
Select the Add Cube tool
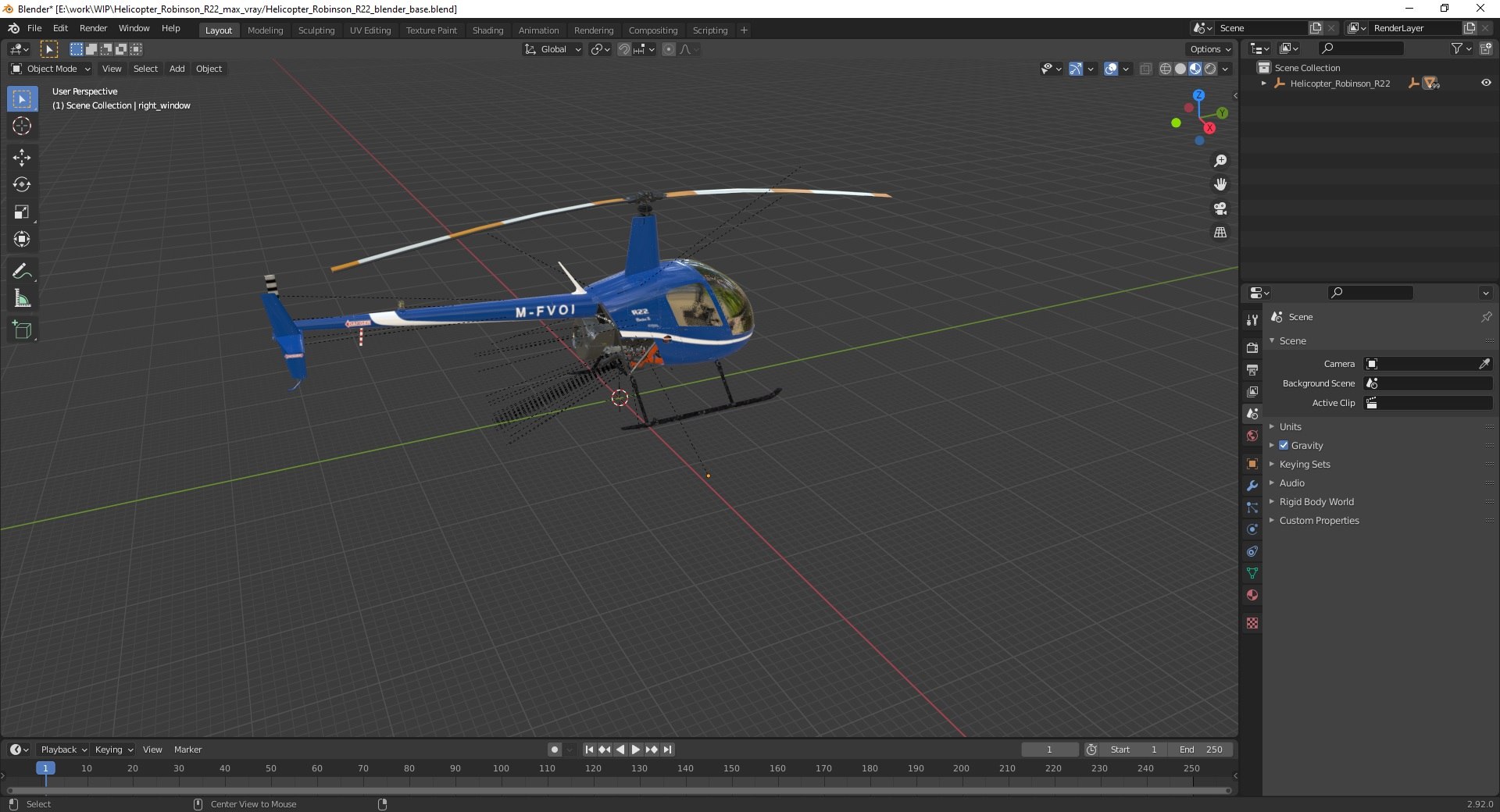pos(22,329)
